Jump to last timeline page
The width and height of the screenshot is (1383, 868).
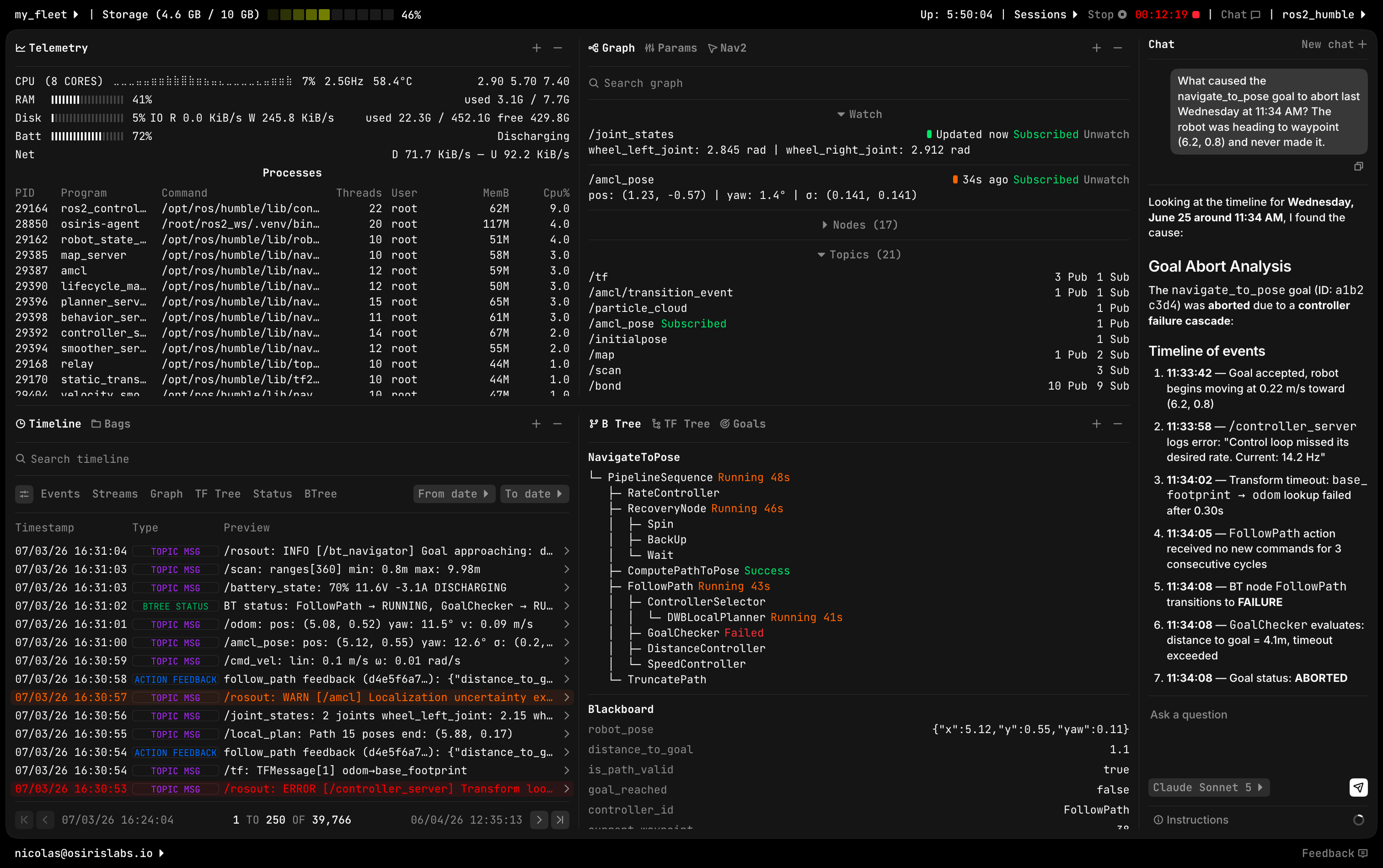click(560, 820)
